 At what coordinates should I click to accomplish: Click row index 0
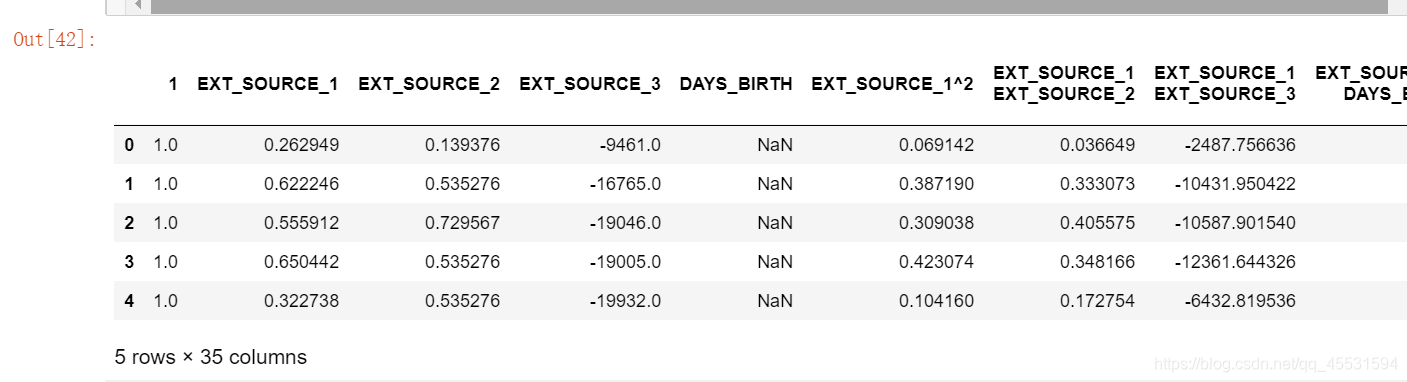click(129, 145)
